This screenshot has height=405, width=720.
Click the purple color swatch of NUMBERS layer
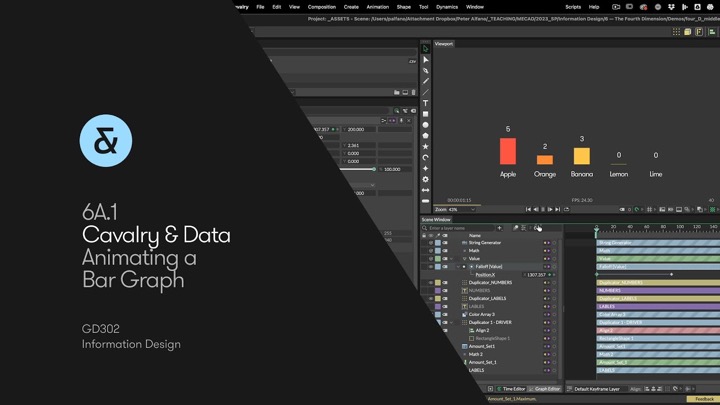[x=438, y=291]
